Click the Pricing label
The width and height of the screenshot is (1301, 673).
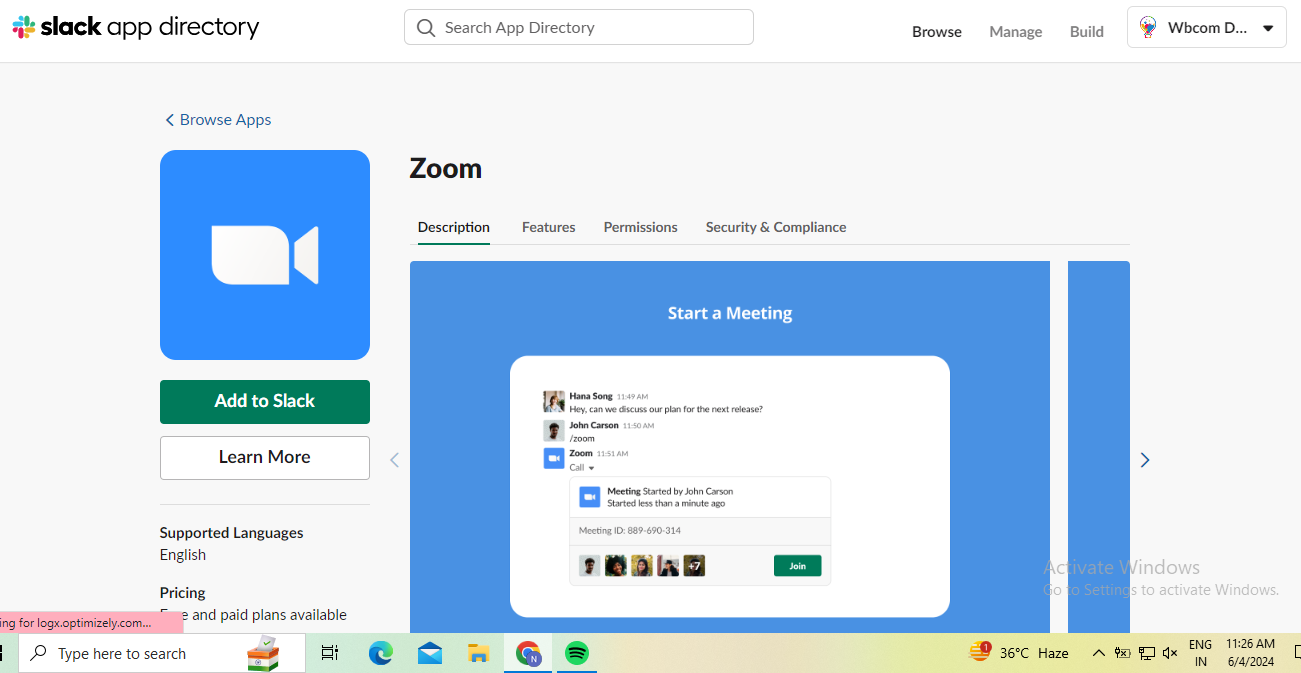coord(183,593)
